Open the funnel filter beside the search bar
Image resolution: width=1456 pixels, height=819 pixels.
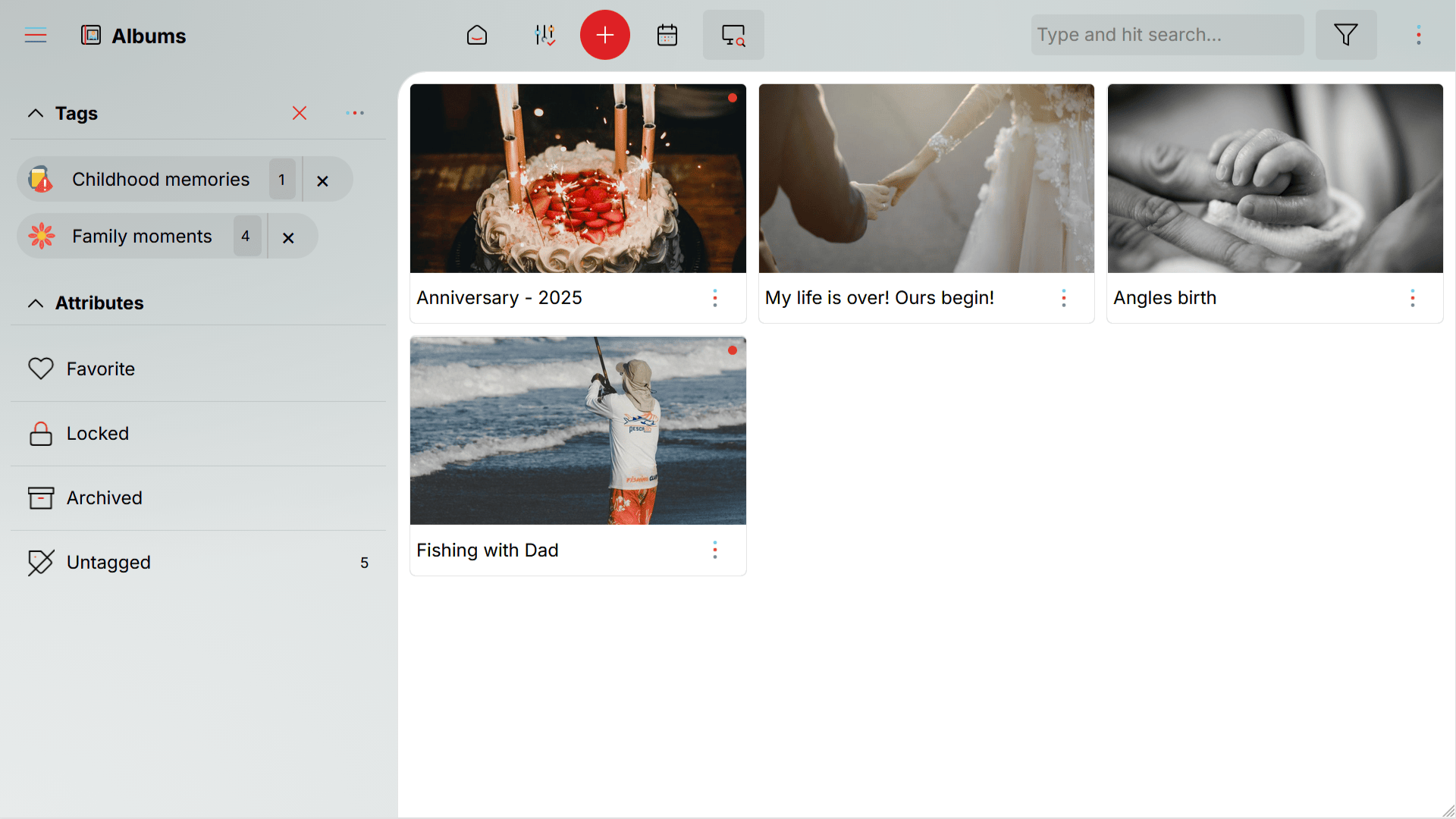click(x=1346, y=35)
